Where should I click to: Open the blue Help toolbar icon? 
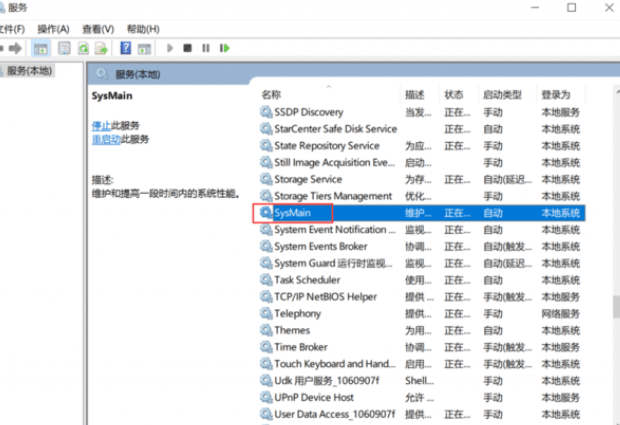coord(126,48)
